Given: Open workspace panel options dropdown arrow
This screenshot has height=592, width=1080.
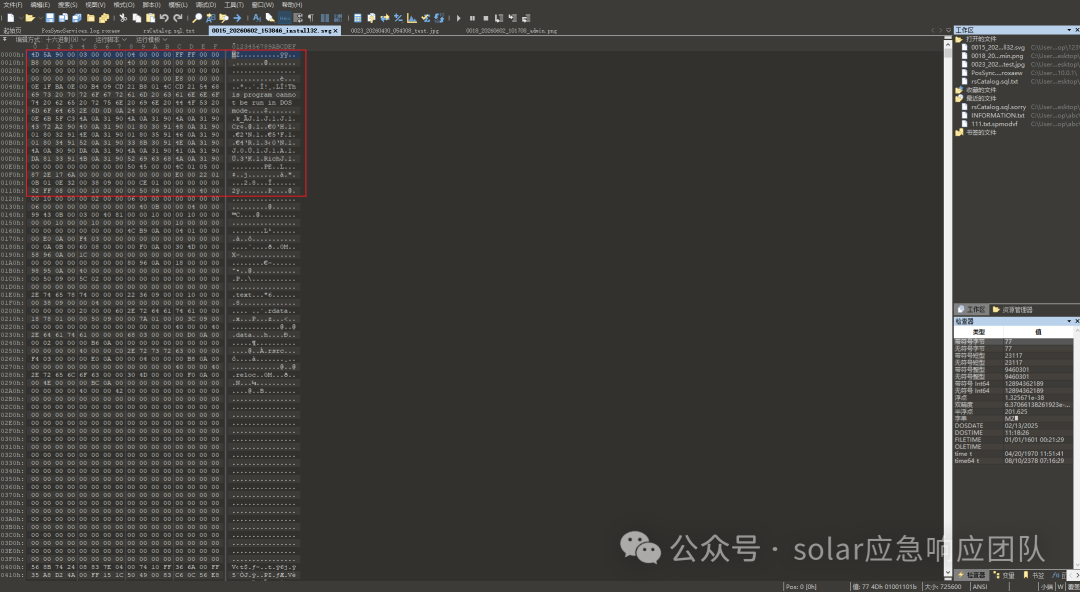Looking at the screenshot, I should click(1069, 30).
